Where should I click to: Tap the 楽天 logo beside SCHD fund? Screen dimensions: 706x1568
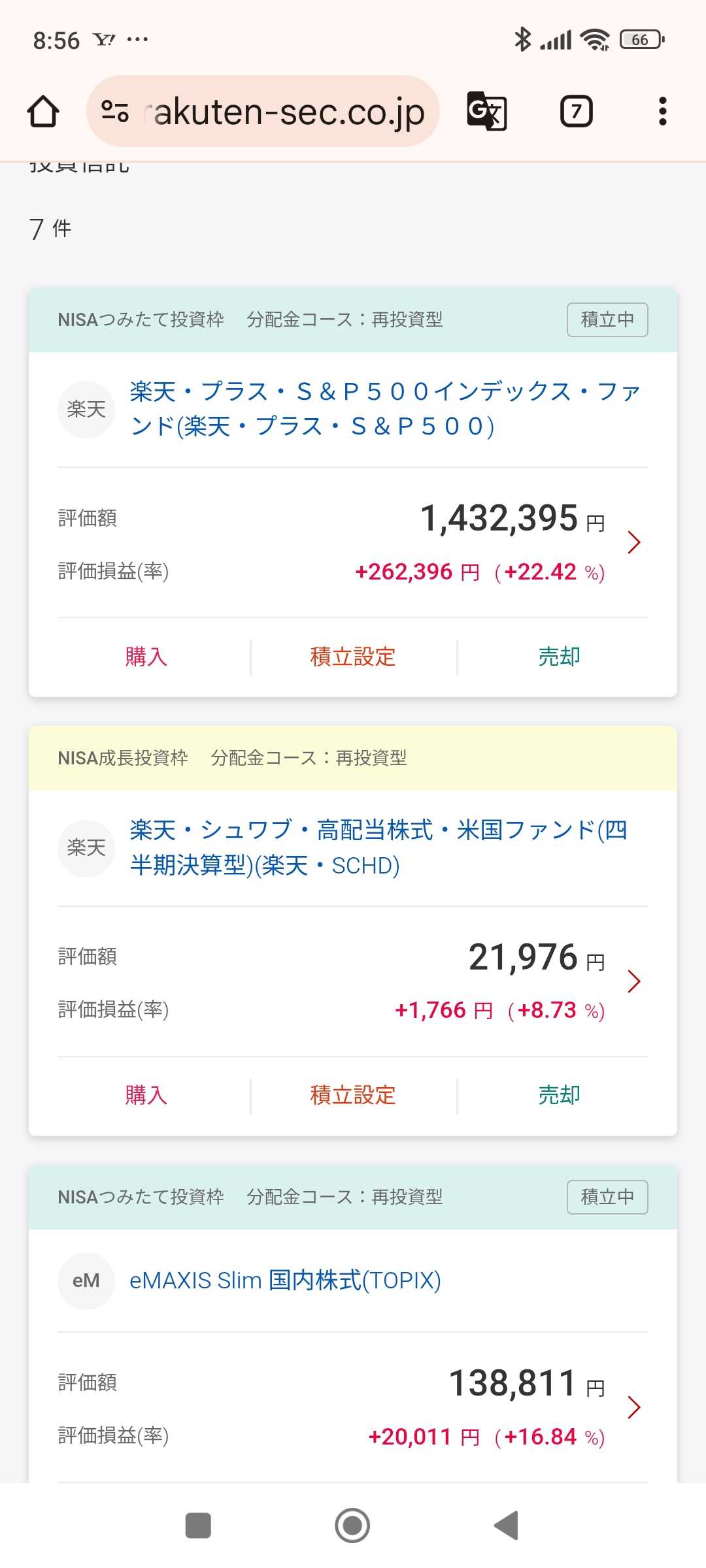[x=86, y=848]
